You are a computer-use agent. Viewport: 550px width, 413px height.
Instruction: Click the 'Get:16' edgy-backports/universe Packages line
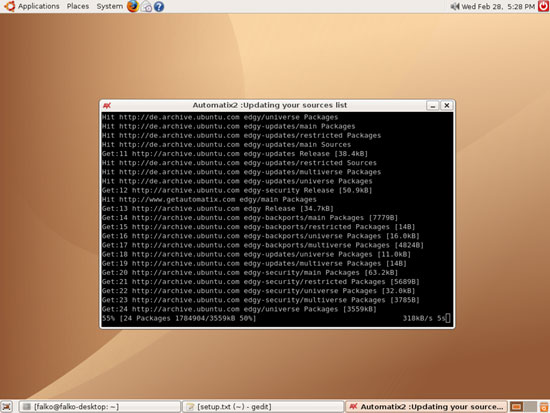point(261,236)
